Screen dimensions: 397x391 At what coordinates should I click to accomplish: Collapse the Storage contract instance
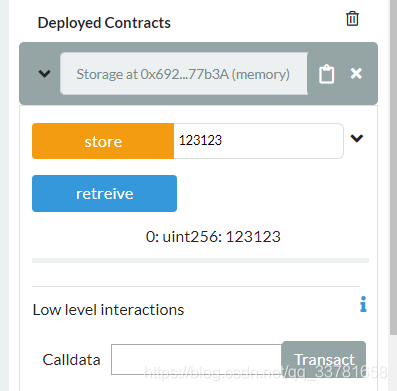click(x=44, y=74)
